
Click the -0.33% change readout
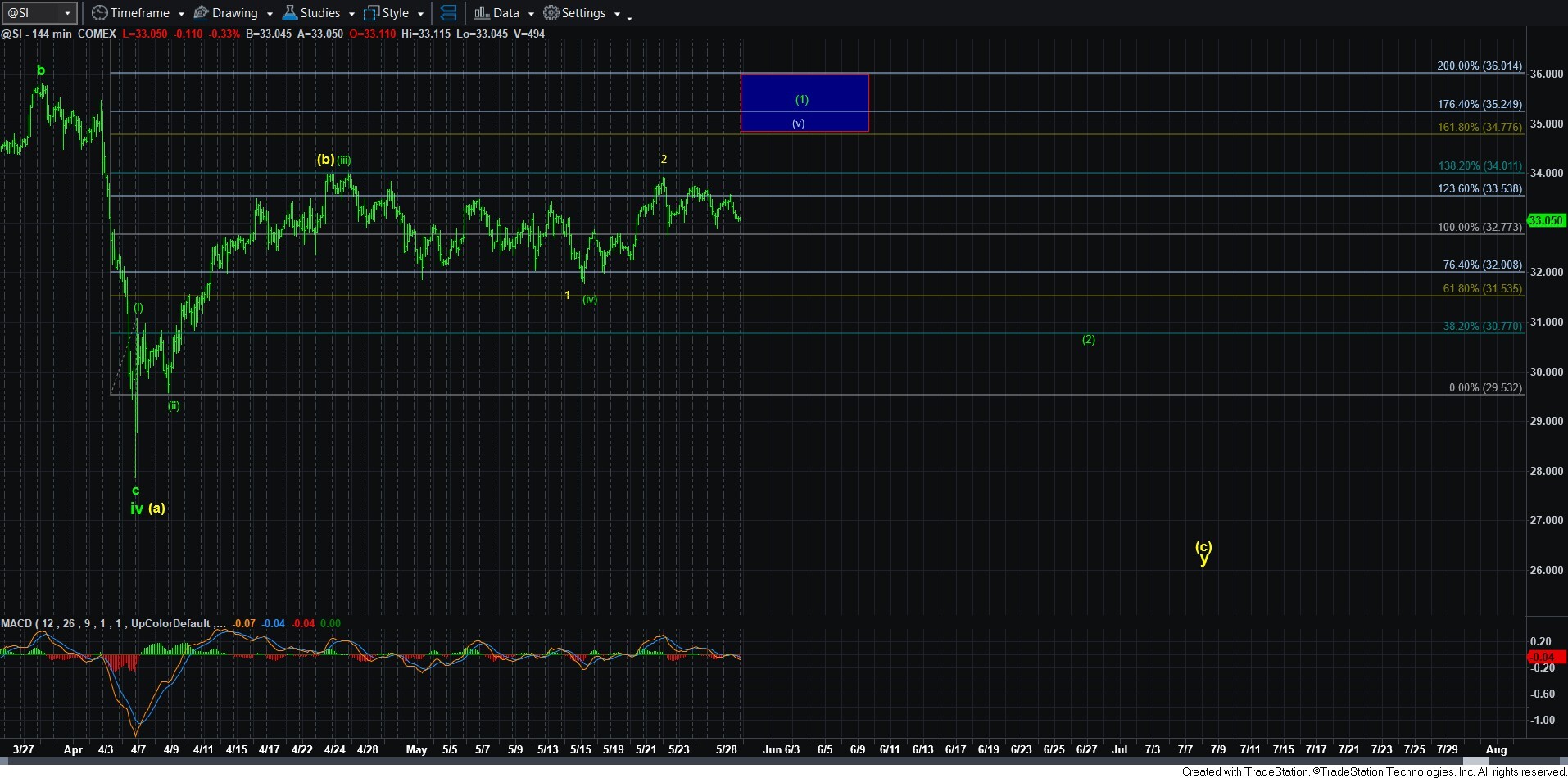coord(224,34)
